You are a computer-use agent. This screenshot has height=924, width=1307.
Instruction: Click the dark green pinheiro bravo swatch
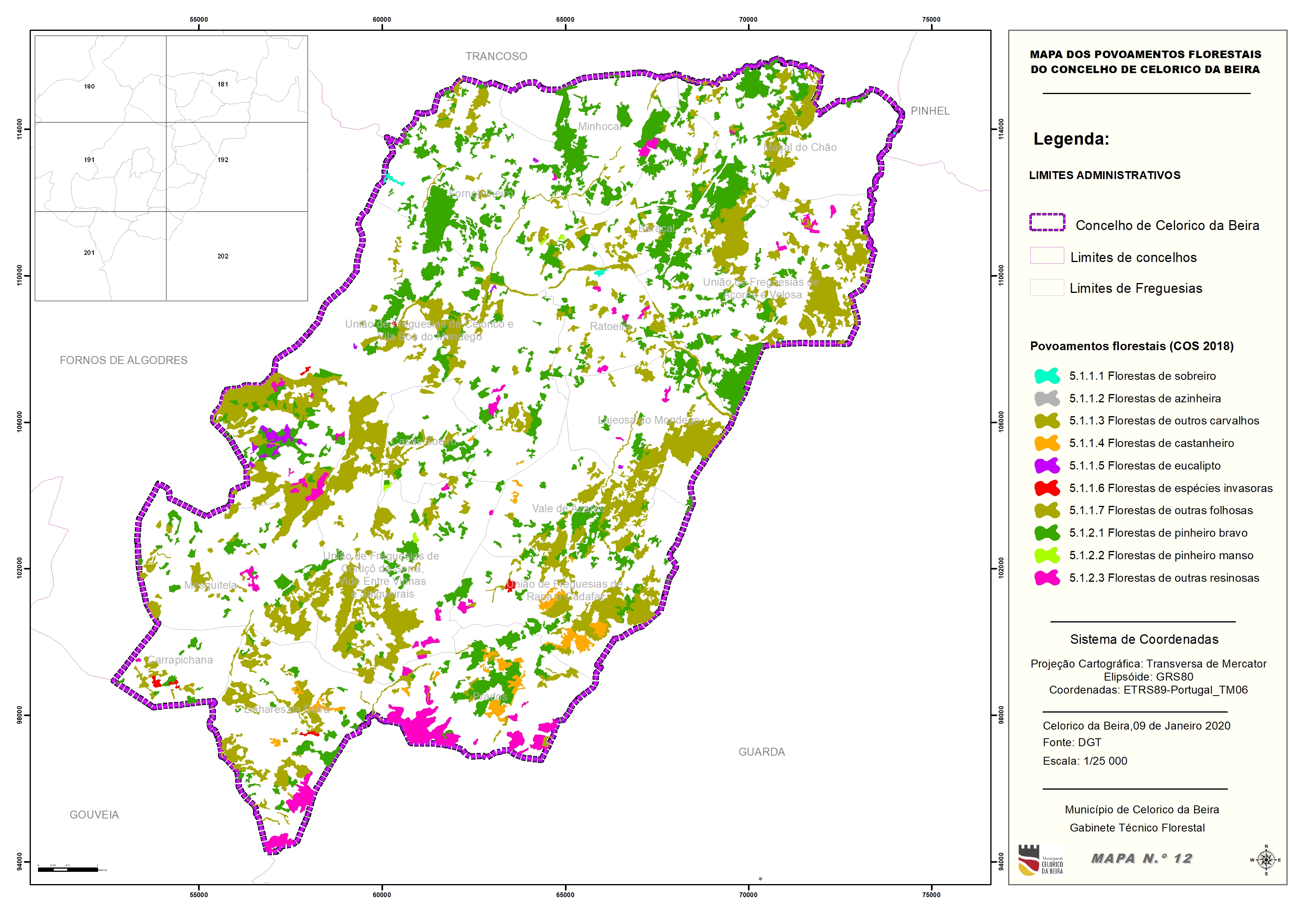pos(1047,533)
